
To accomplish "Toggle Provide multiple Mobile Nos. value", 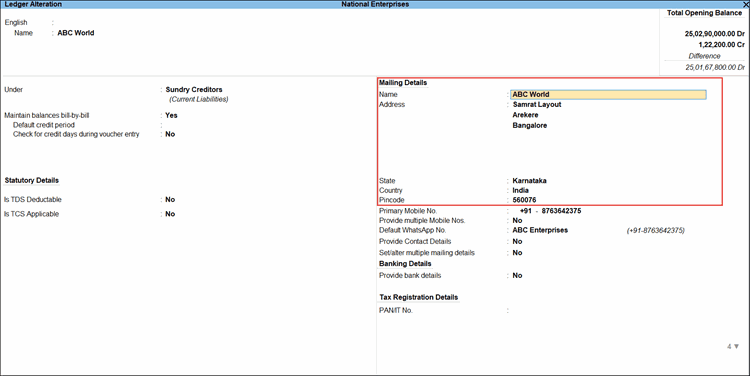I will [x=517, y=221].
